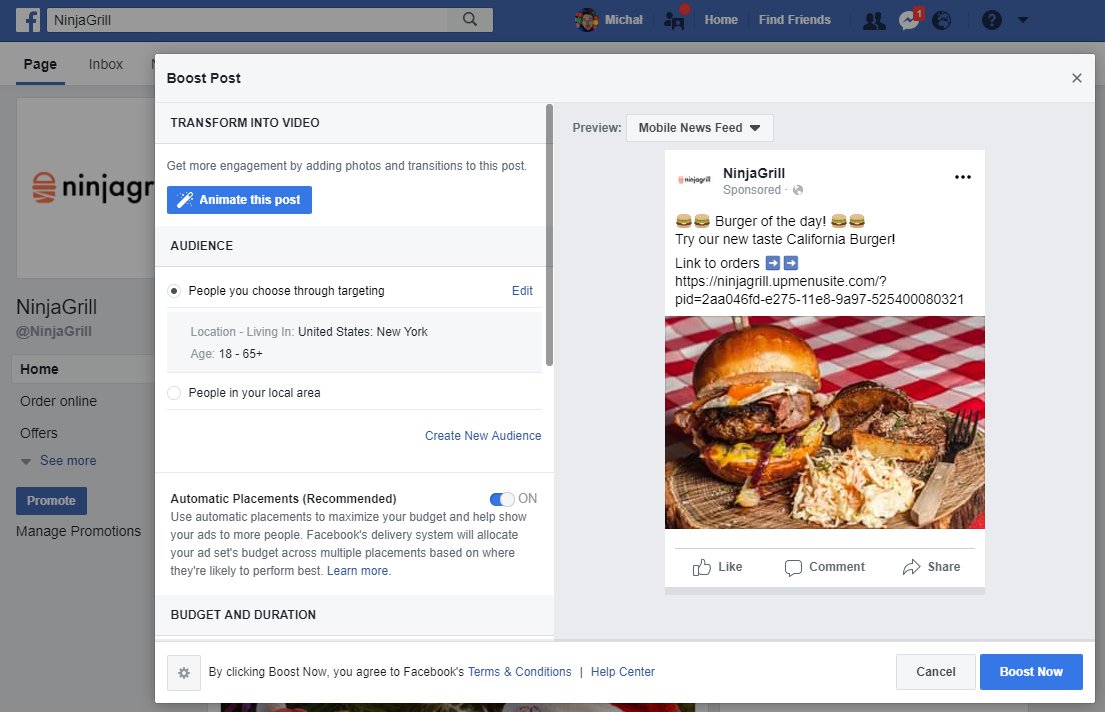
Task: Open Find Friends in top bar
Action: pos(794,20)
